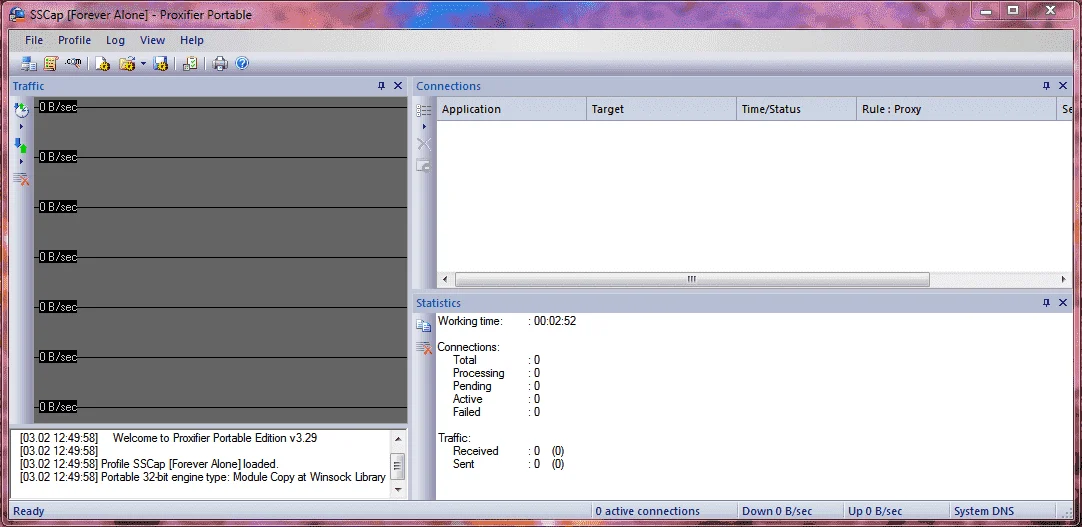
Task: Open the checklist options toolbar icon
Action: click(190, 64)
